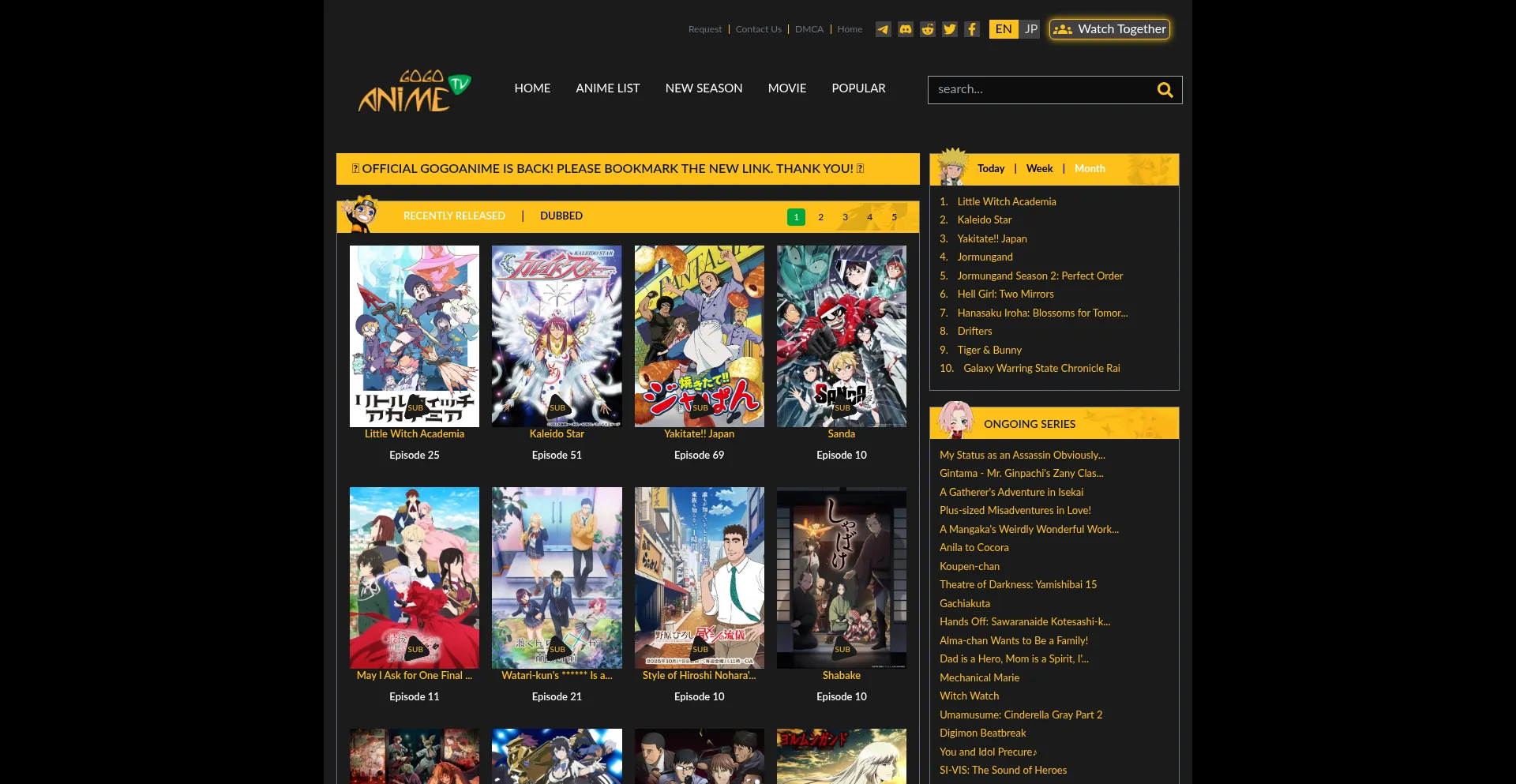
Task: Open the Contact Us link
Action: pos(758,29)
